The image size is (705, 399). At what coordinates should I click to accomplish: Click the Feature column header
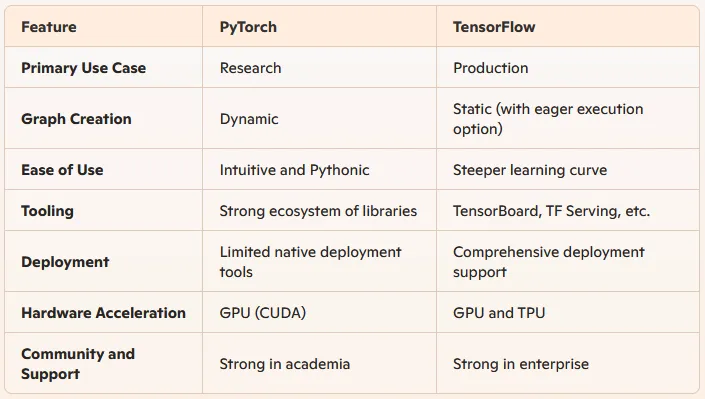[49, 27]
